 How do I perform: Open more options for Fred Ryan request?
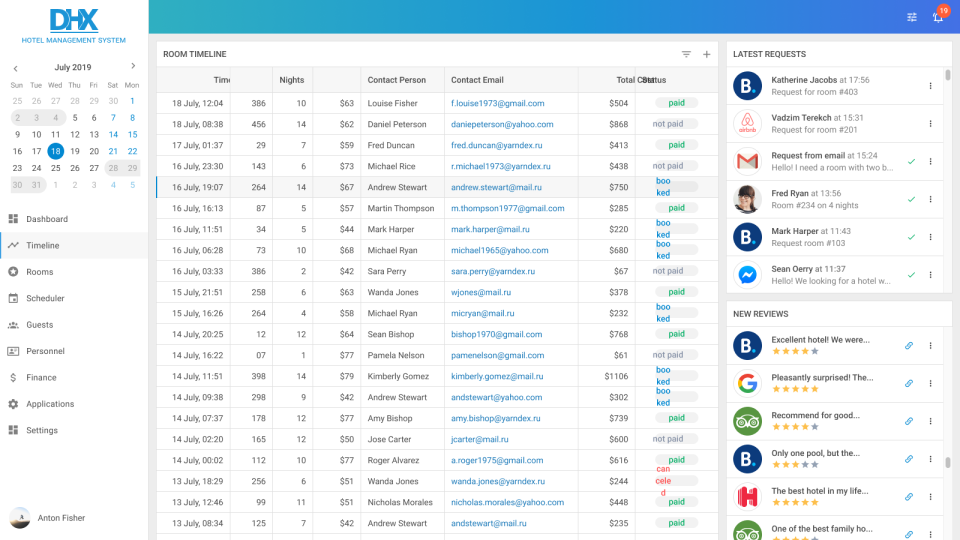(x=931, y=199)
